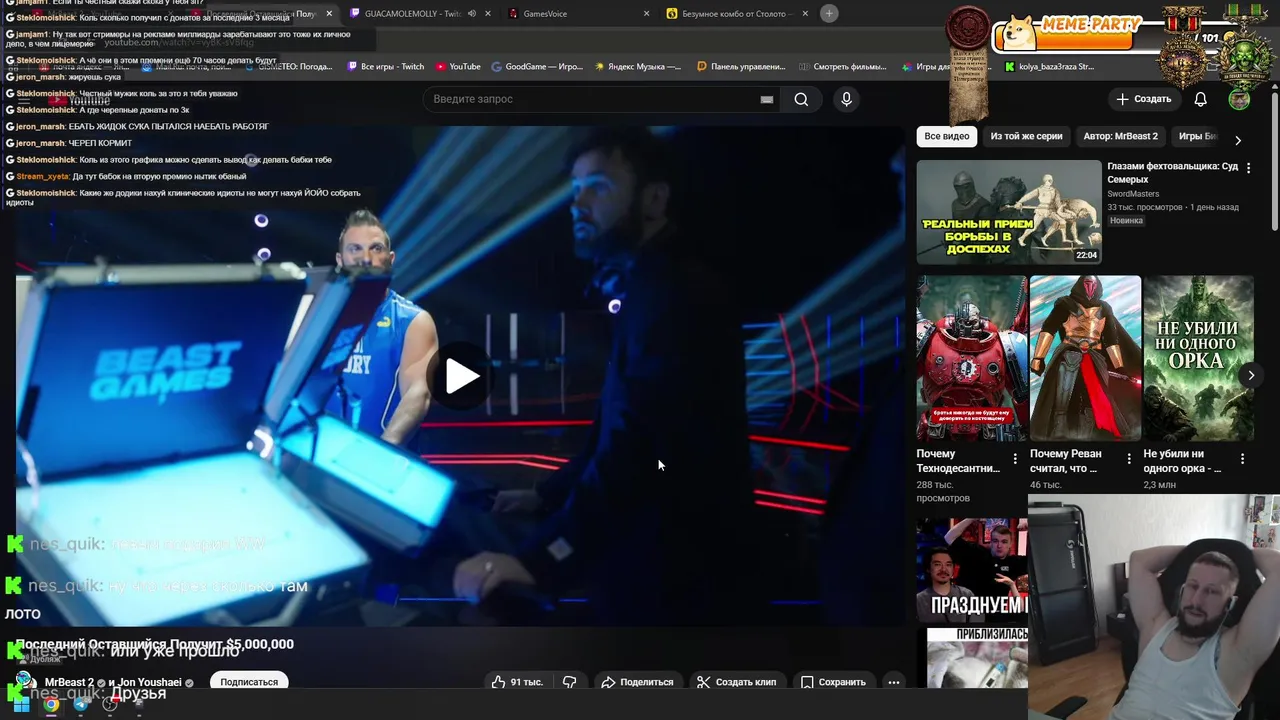Screen dimensions: 1280x720
Task: Open the 'ПРАЗДНУЕМ' video thumbnail
Action: click(972, 569)
